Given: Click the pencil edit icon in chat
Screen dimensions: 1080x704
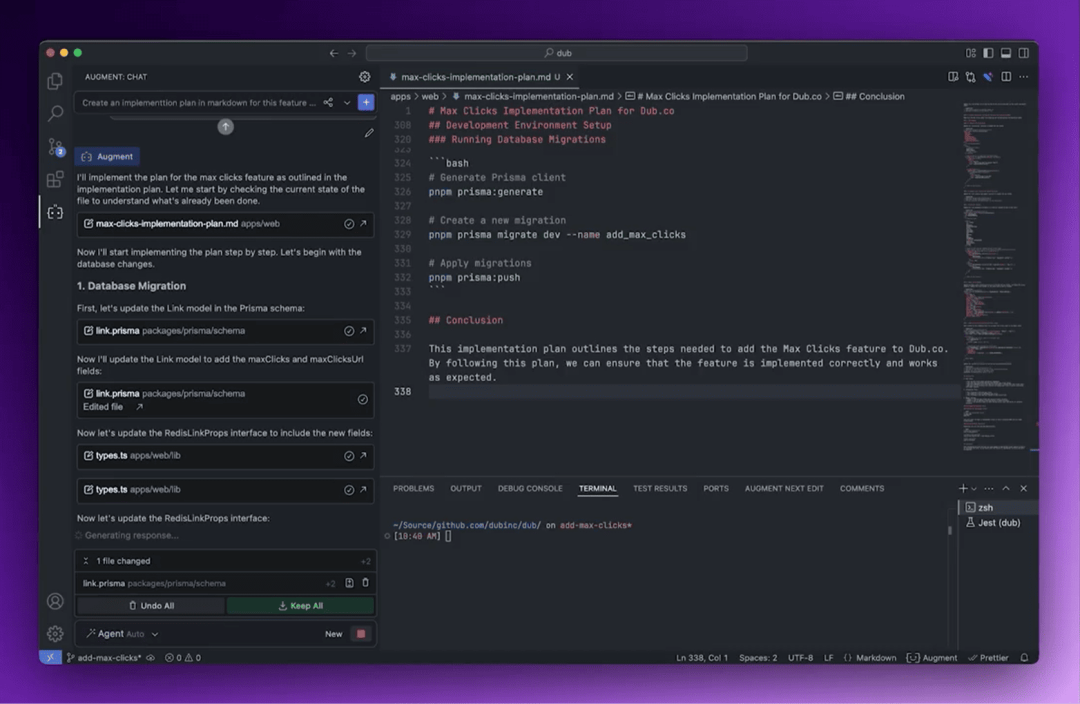Looking at the screenshot, I should pyautogui.click(x=369, y=133).
